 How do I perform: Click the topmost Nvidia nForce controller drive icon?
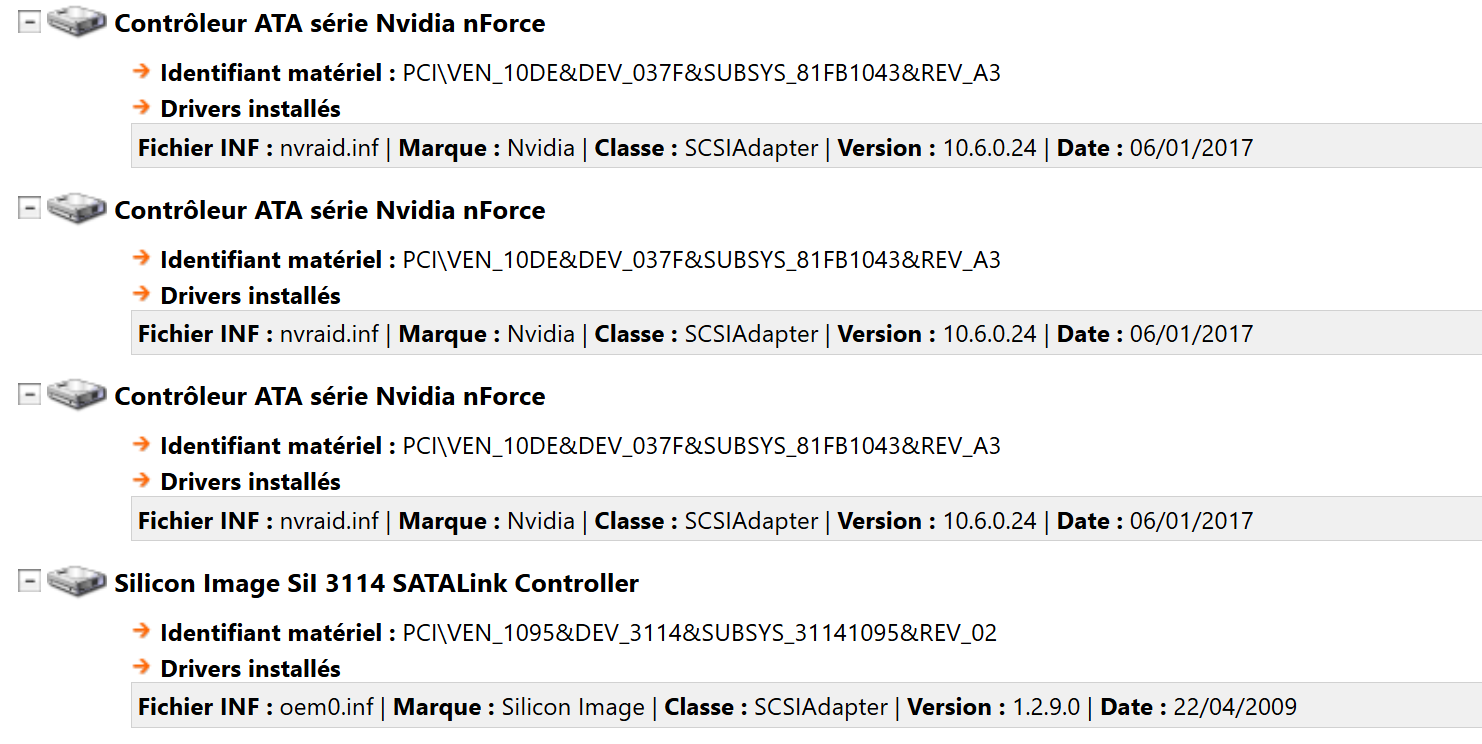tap(77, 22)
